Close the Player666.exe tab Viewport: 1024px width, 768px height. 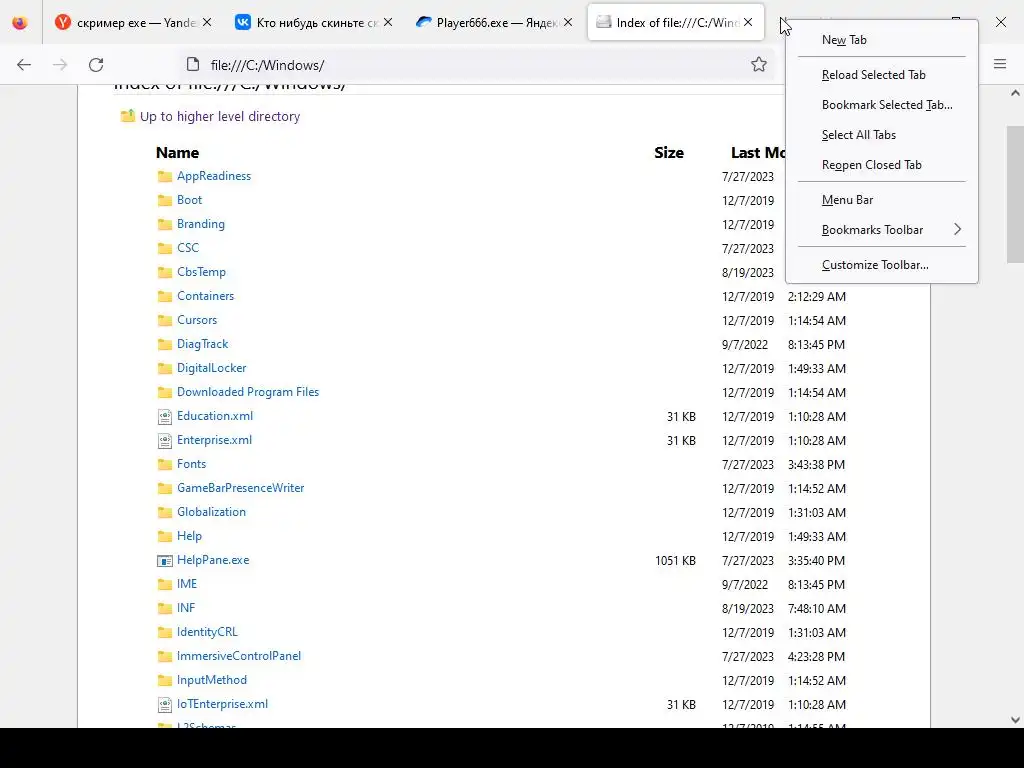tap(568, 22)
